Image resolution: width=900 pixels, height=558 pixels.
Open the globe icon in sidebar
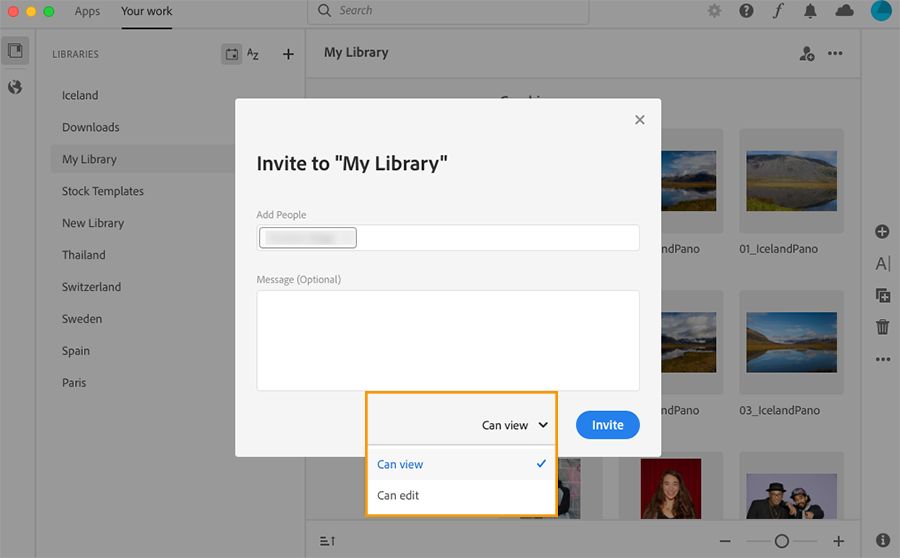pyautogui.click(x=15, y=87)
